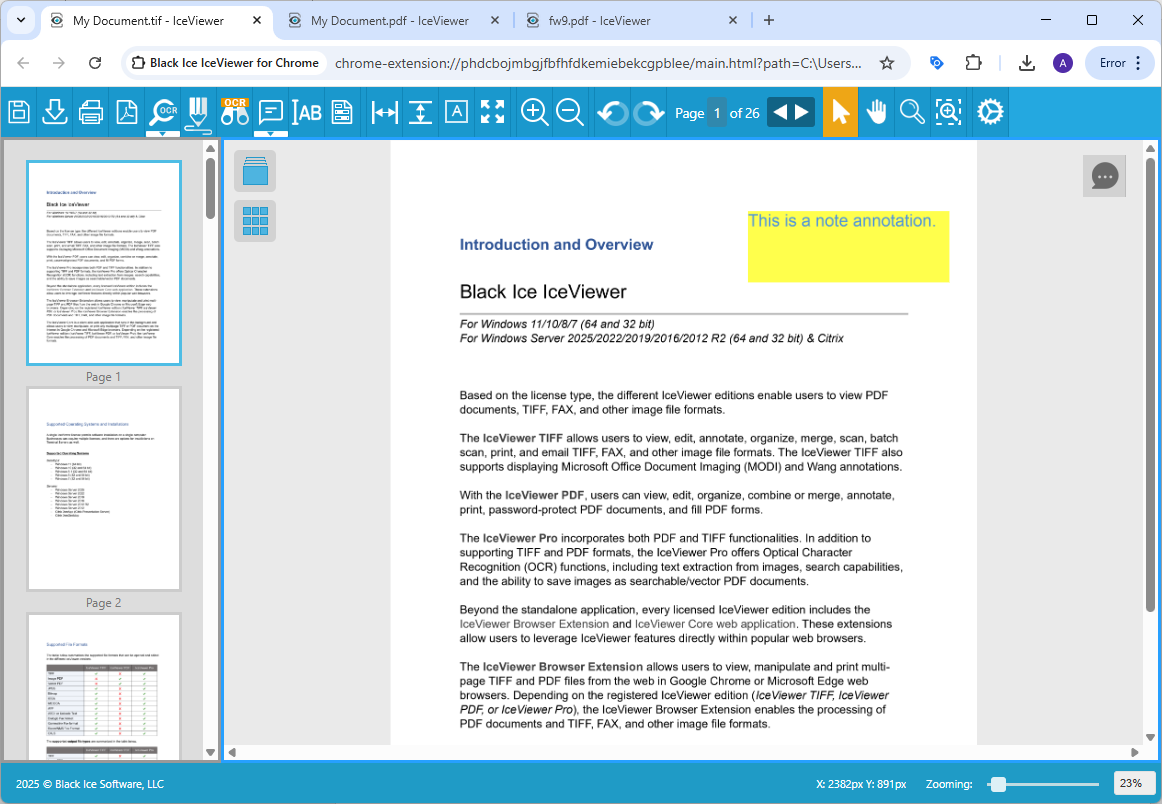Click horizontal scrollbar right arrow
The width and height of the screenshot is (1162, 804).
(x=1135, y=752)
